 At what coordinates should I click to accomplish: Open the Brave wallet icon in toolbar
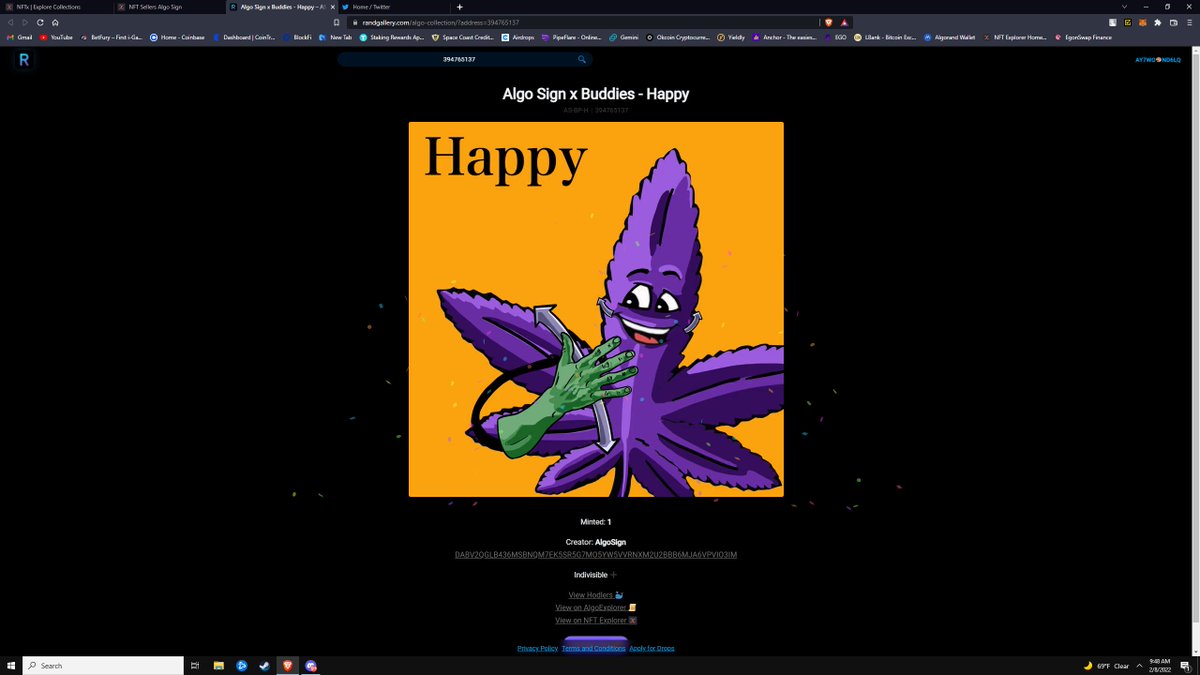tap(1172, 22)
